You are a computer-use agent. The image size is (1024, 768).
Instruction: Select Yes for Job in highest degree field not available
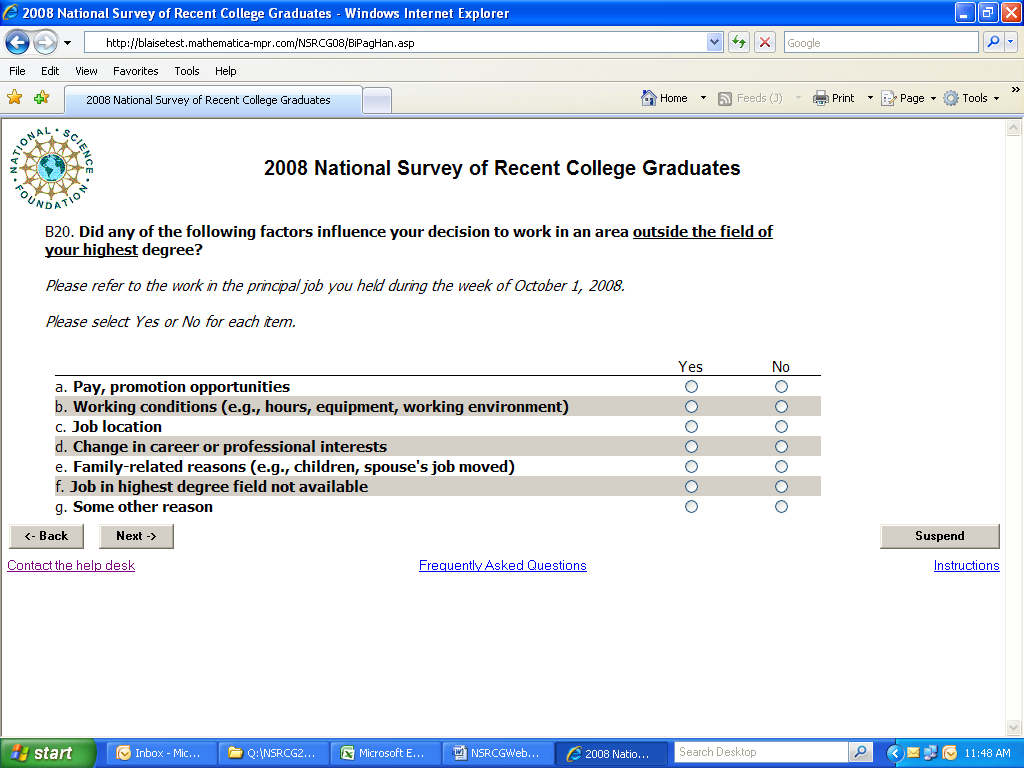[x=691, y=487]
